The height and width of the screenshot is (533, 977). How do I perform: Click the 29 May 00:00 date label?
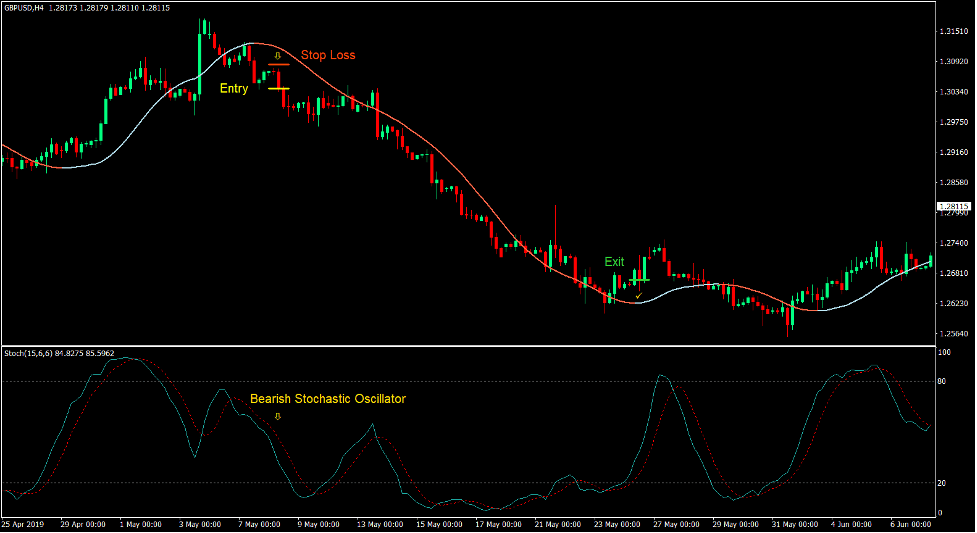coord(735,524)
